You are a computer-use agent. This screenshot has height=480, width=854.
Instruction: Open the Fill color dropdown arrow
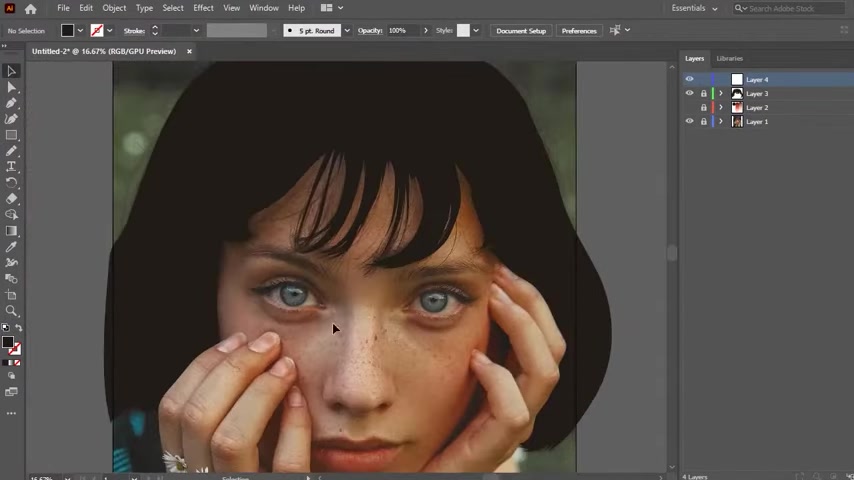point(80,31)
